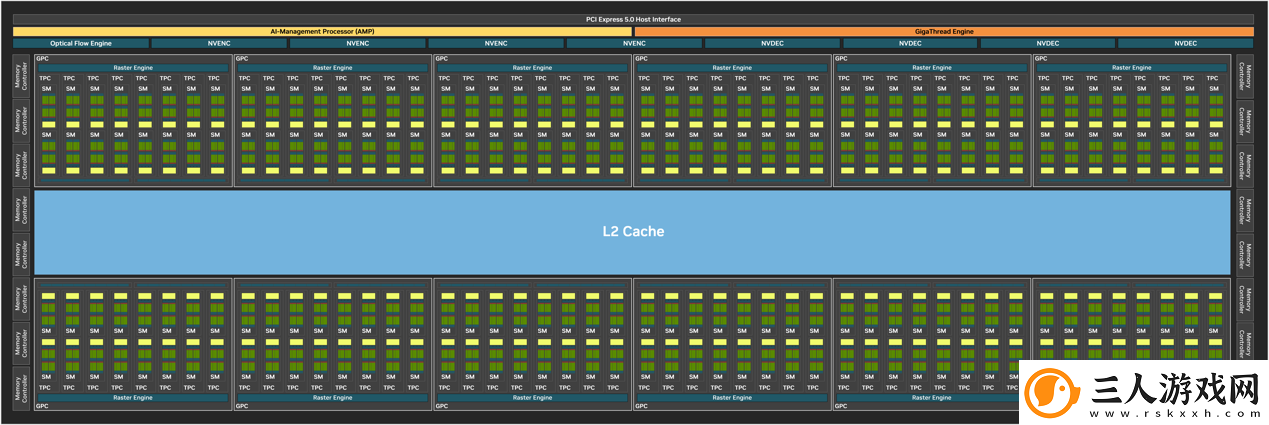Select the Raster Engine bar in the lower-left GPC
1269x425 pixels.
tap(132, 397)
